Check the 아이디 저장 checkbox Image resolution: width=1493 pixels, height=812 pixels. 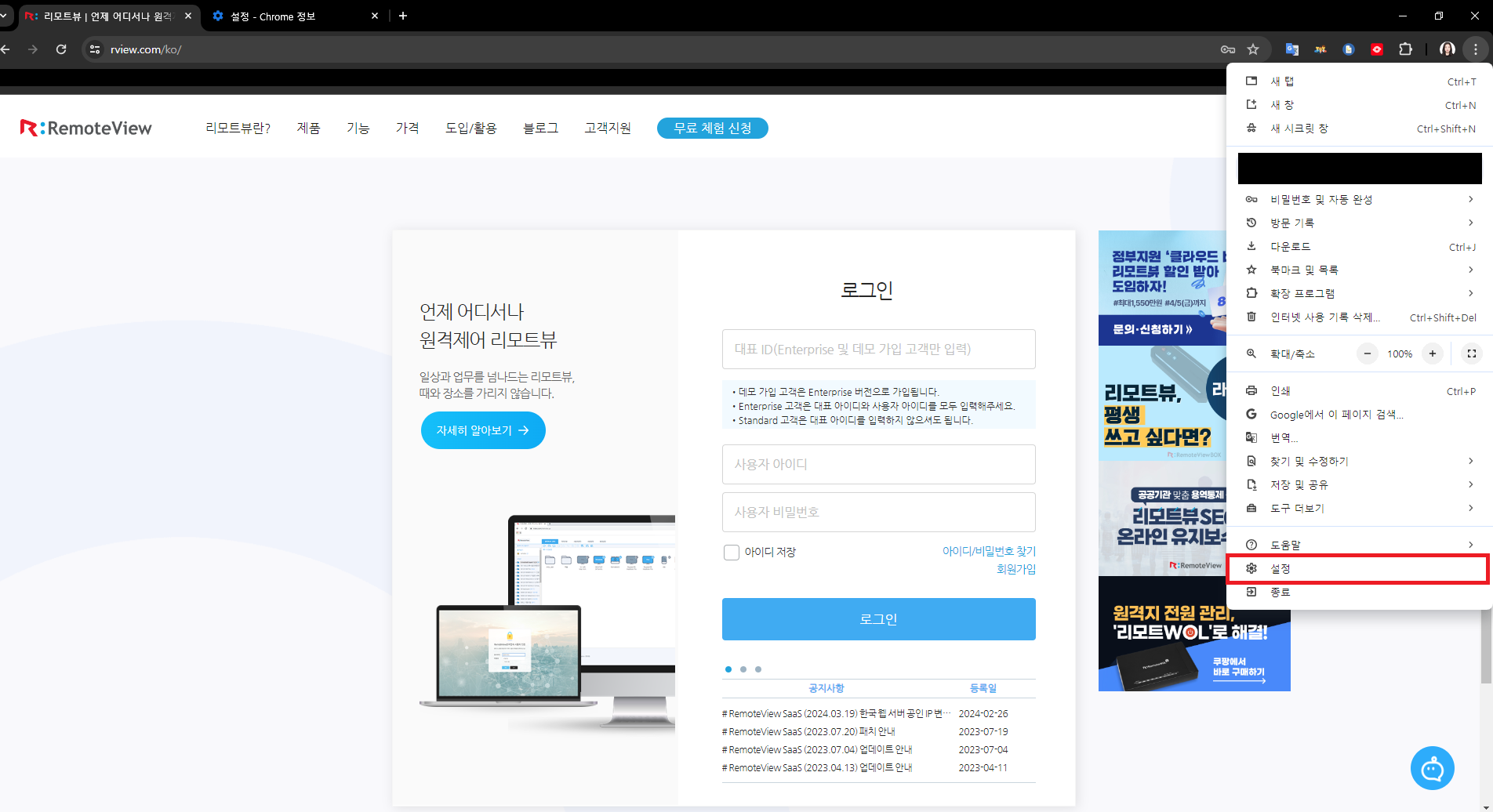click(x=732, y=552)
